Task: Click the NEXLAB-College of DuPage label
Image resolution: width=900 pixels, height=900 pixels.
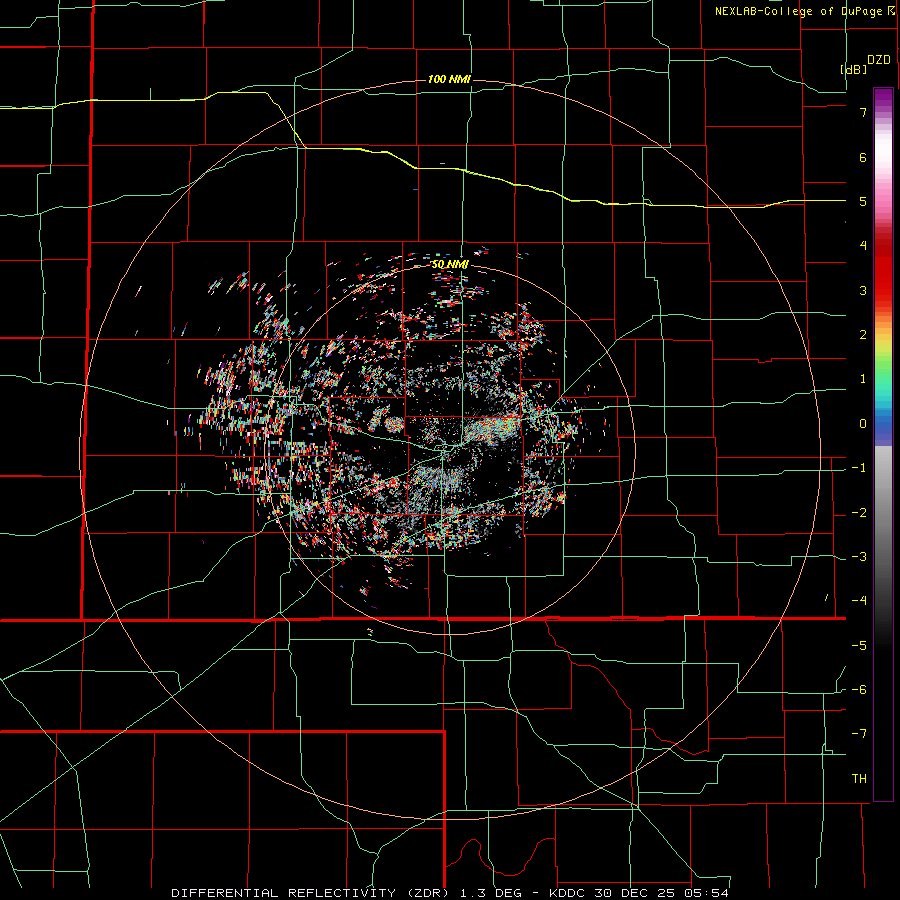Action: tap(805, 11)
